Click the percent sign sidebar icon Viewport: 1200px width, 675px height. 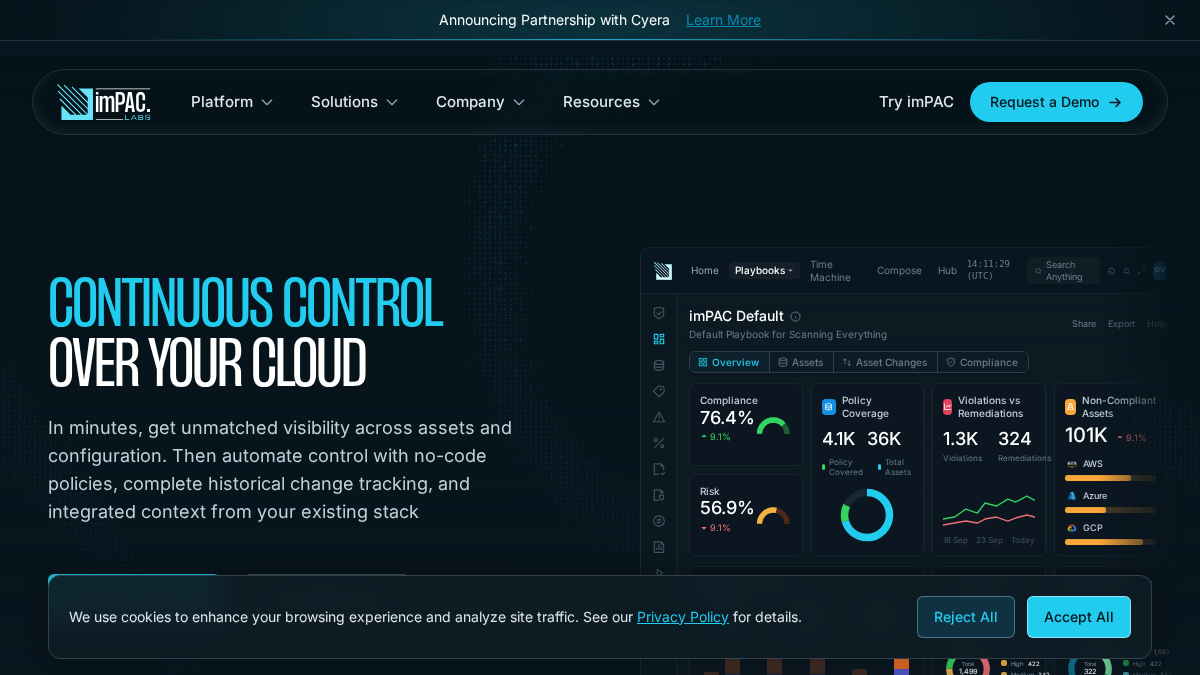pyautogui.click(x=659, y=443)
